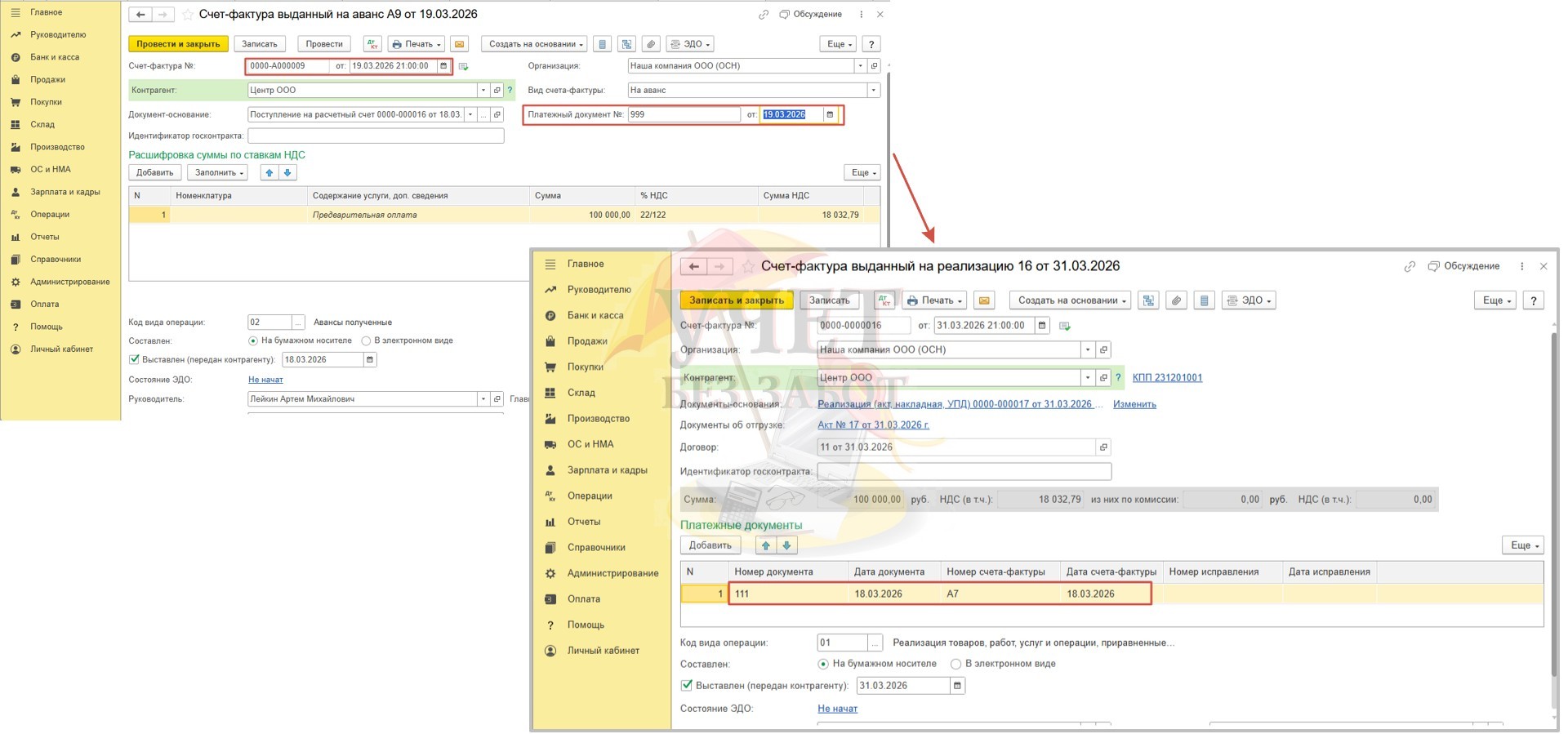Click the Идентификатор госконтракта field in advance invoice
Image resolution: width=1568 pixels, height=734 pixels.
pyautogui.click(x=376, y=136)
